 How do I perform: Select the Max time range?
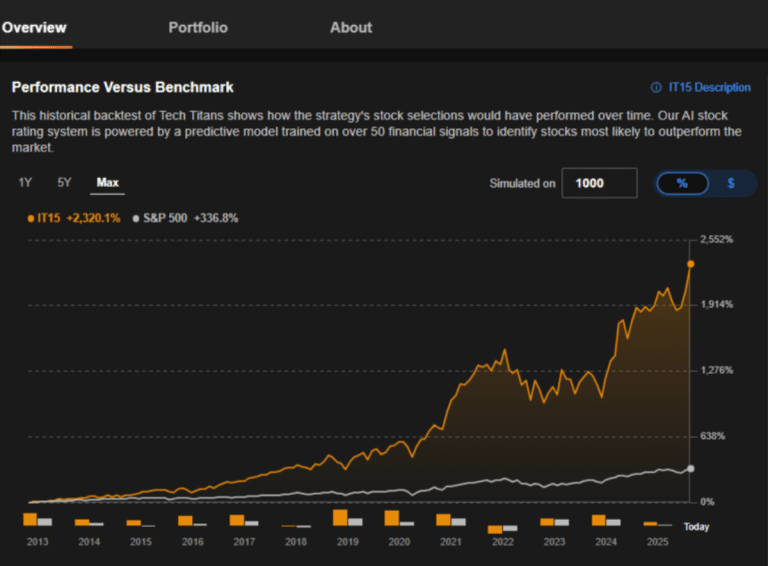point(108,182)
